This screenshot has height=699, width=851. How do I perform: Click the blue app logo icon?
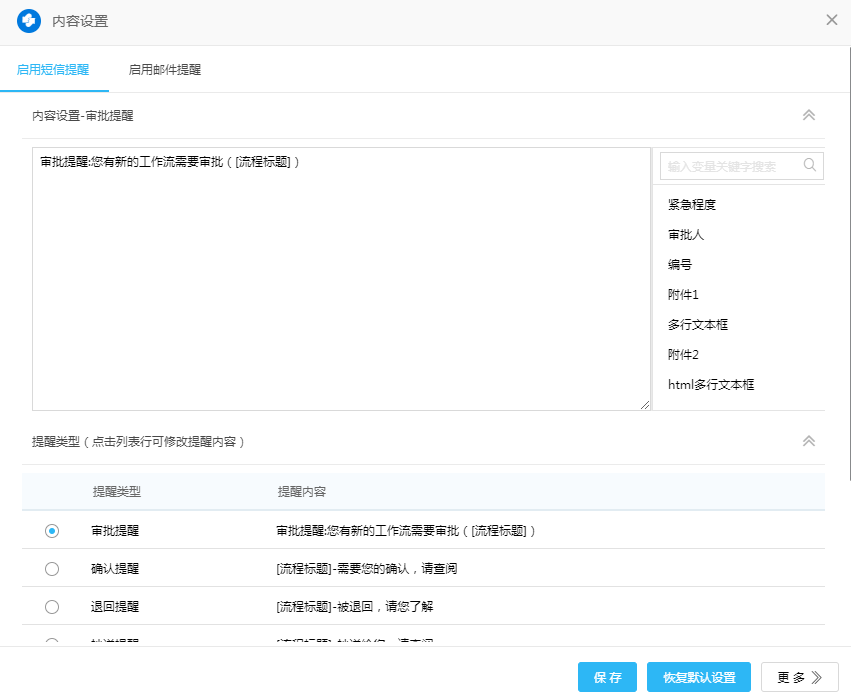point(28,21)
